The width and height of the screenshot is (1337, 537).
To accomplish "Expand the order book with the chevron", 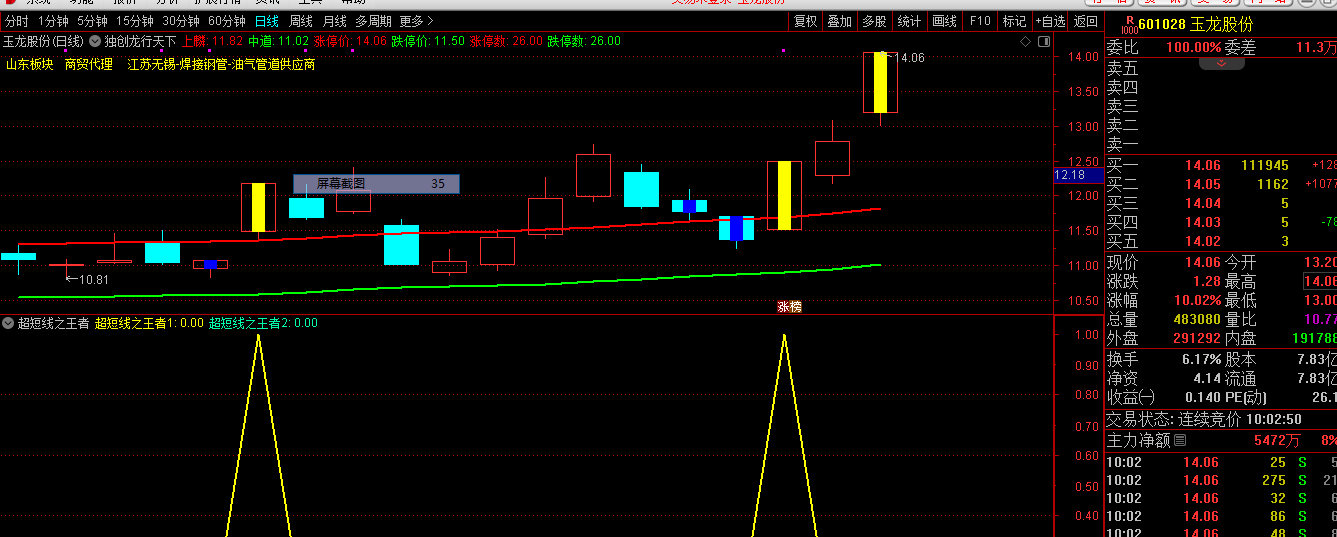I will [x=1221, y=62].
